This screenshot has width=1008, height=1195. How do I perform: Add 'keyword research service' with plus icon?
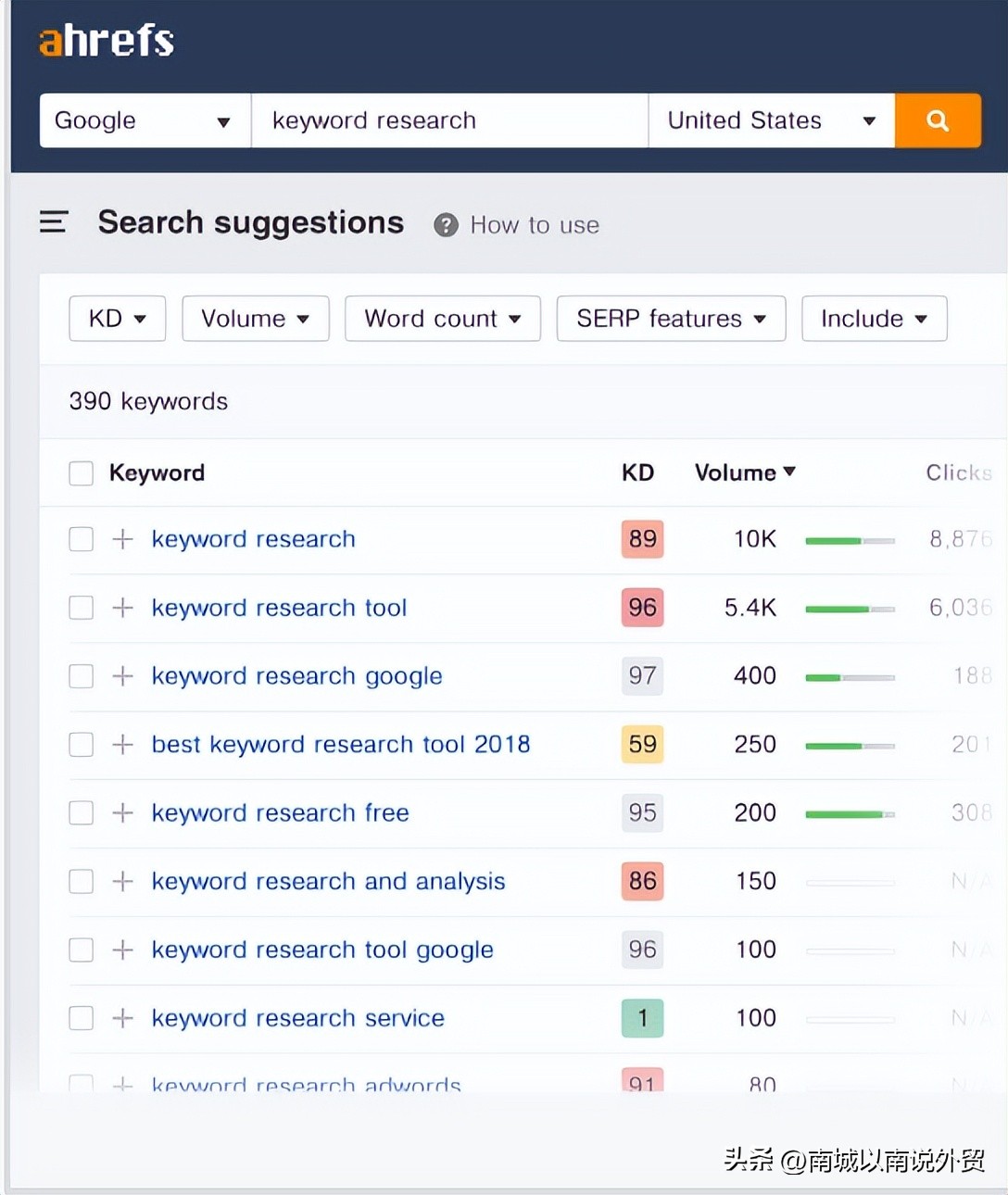tap(122, 1018)
